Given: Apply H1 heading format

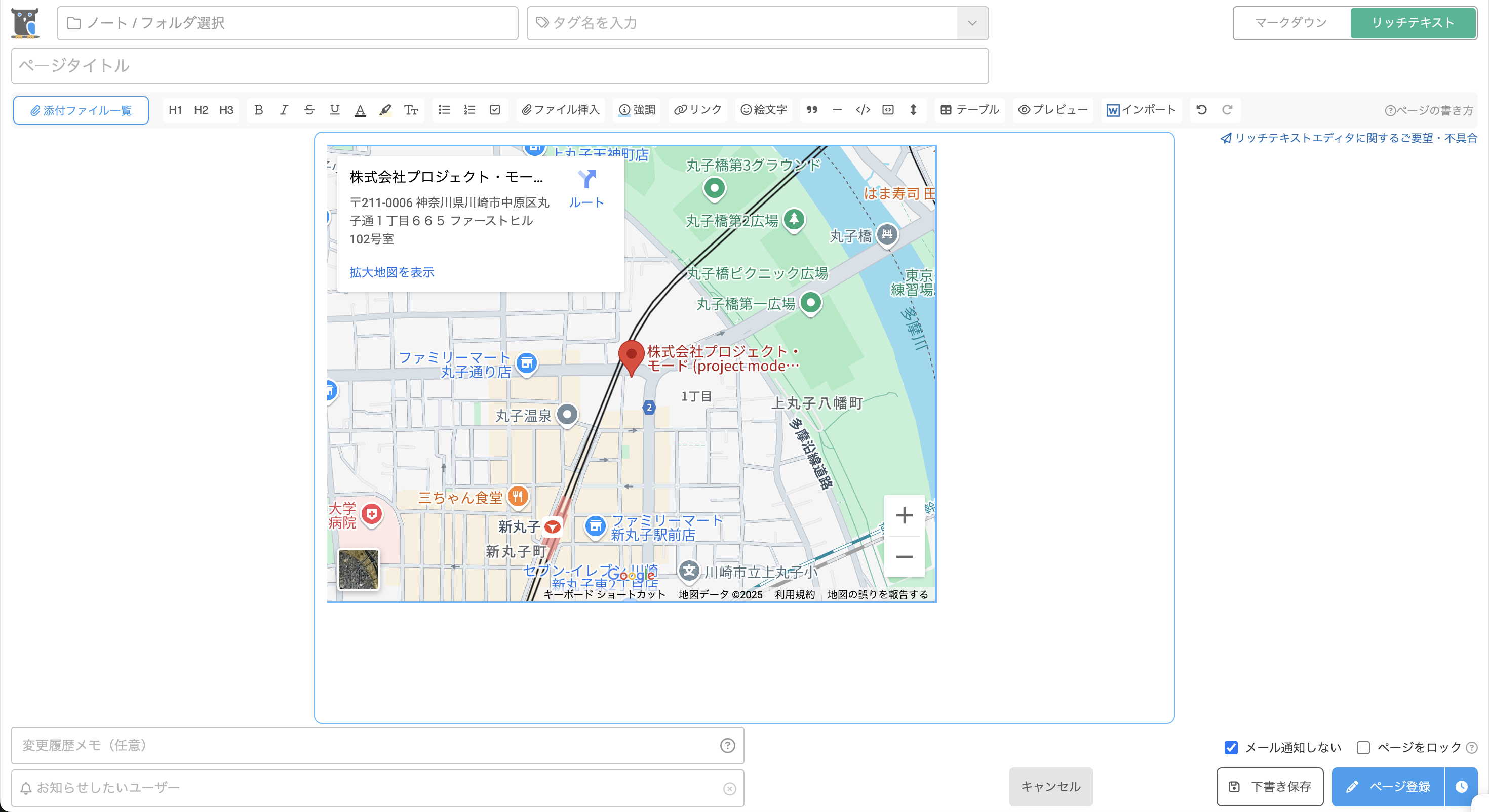Looking at the screenshot, I should (x=175, y=110).
